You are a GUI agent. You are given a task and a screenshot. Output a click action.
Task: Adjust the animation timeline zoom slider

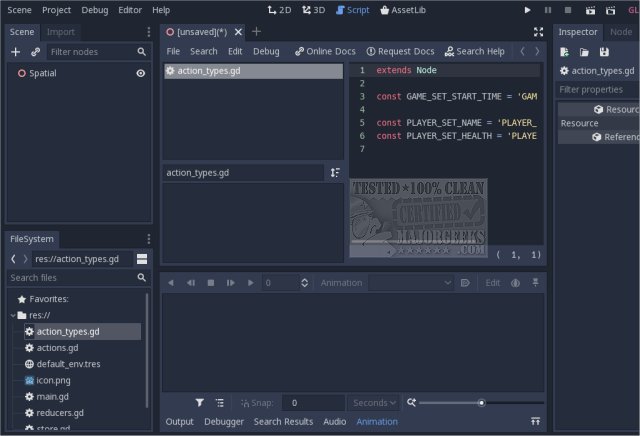pos(481,402)
